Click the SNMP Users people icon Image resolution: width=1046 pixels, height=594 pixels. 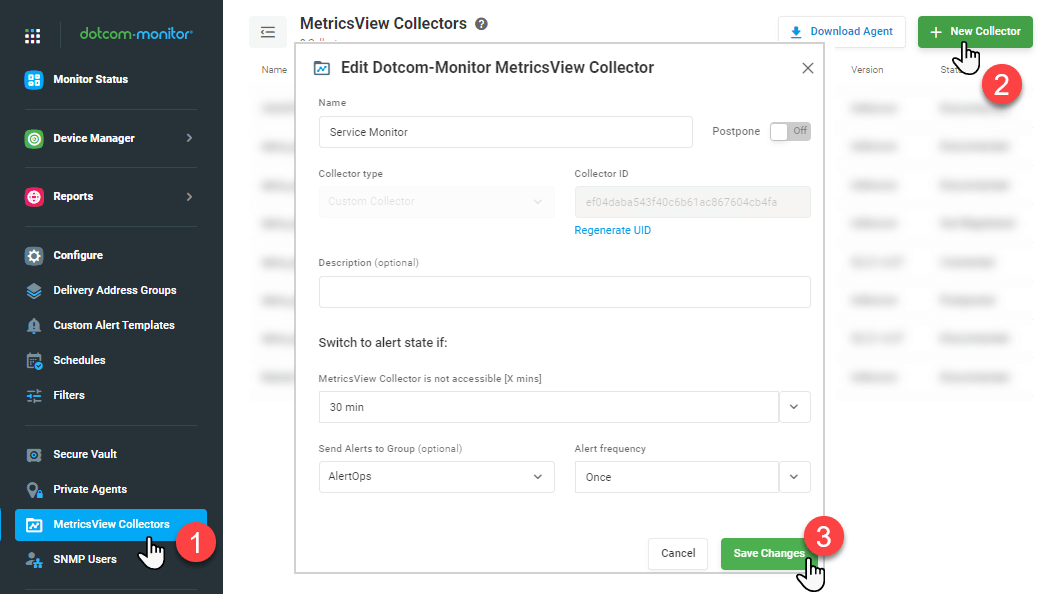tap(34, 560)
